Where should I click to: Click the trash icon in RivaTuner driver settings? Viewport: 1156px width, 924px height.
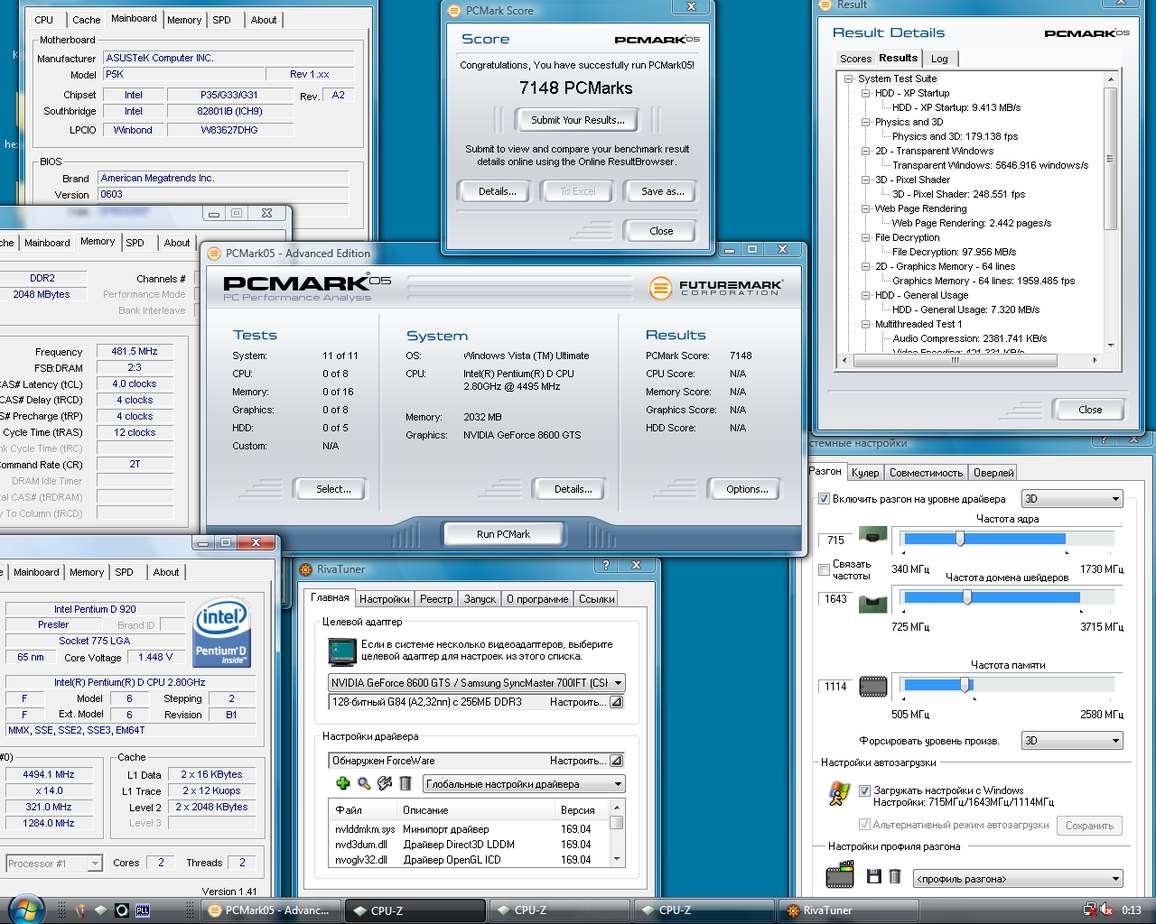[x=405, y=783]
